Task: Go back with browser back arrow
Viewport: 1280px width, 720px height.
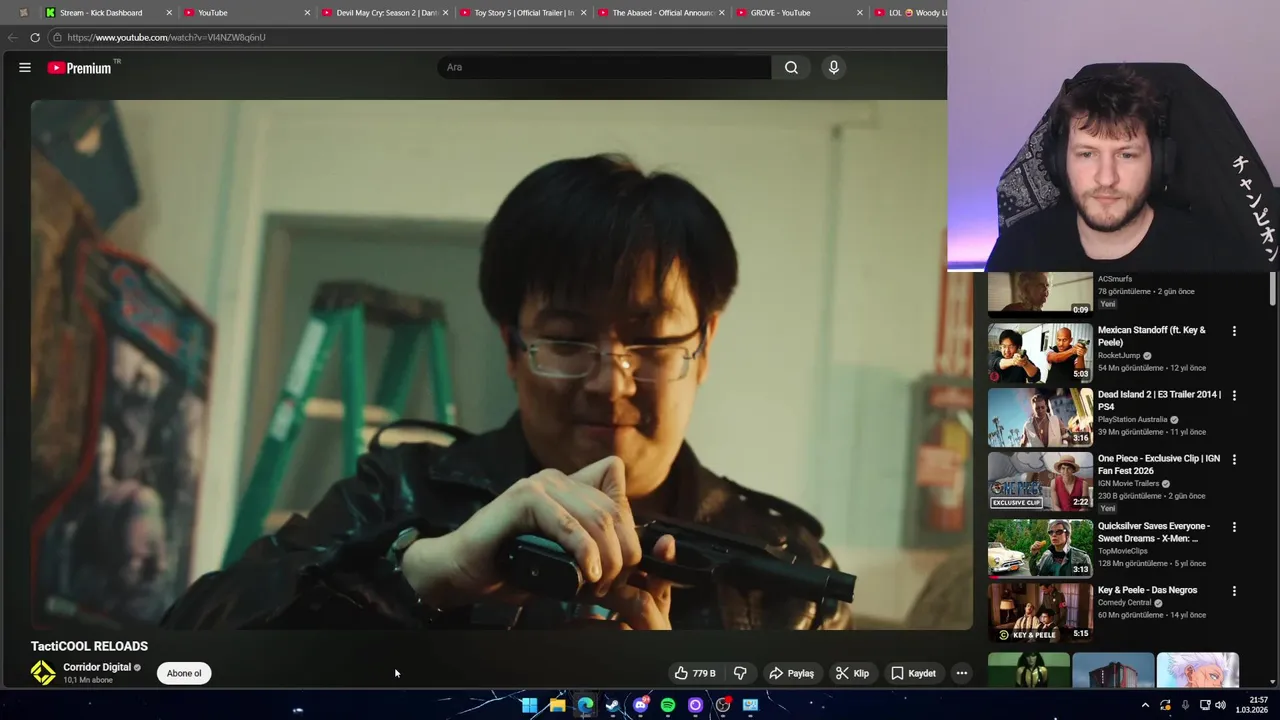Action: 12,37
